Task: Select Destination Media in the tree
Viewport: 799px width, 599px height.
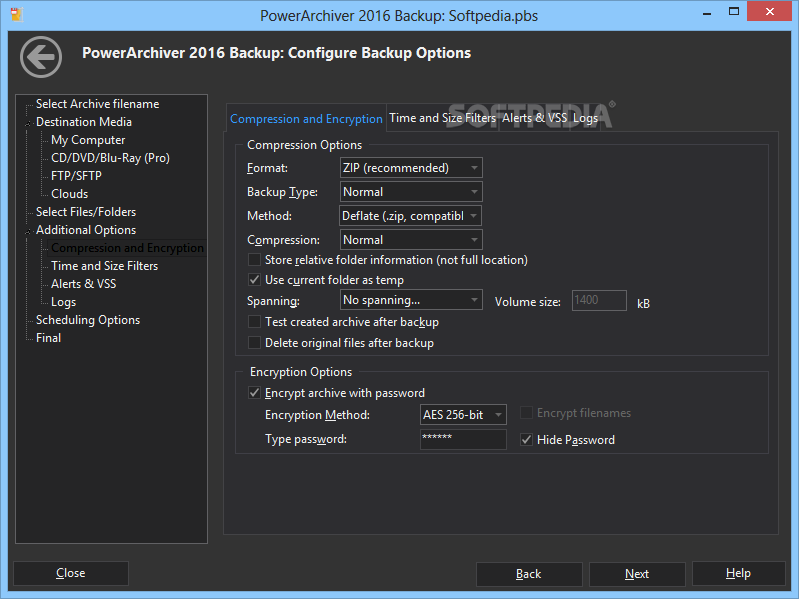Action: tap(84, 122)
